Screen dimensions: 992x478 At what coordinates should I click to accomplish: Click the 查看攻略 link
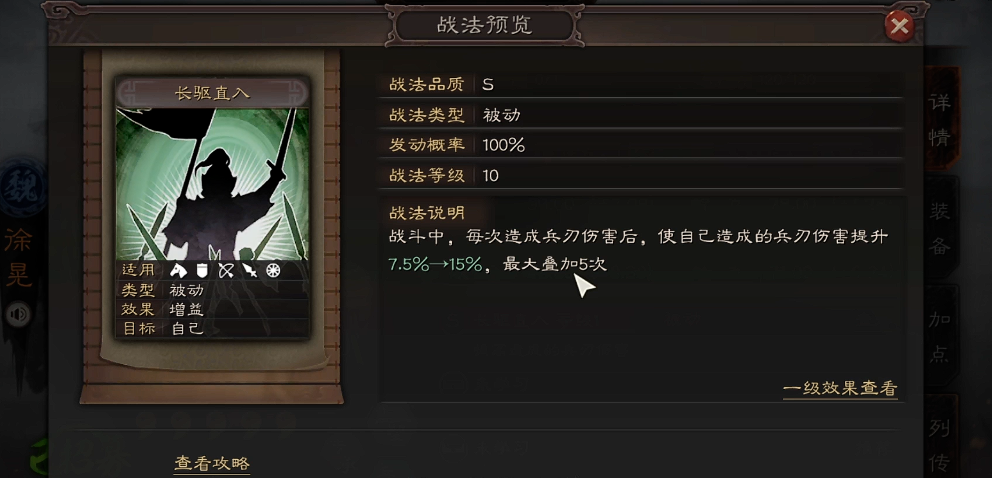pyautogui.click(x=212, y=463)
